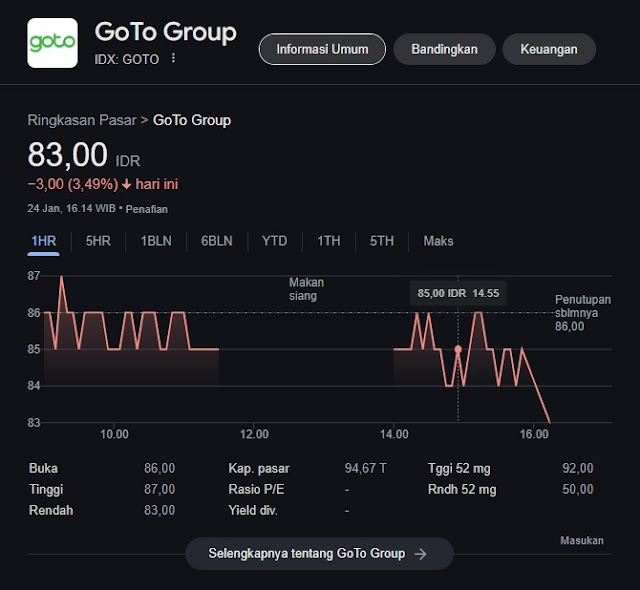This screenshot has height=590, width=640.
Task: Click the 10.00 time axis label
Action: [x=114, y=434]
